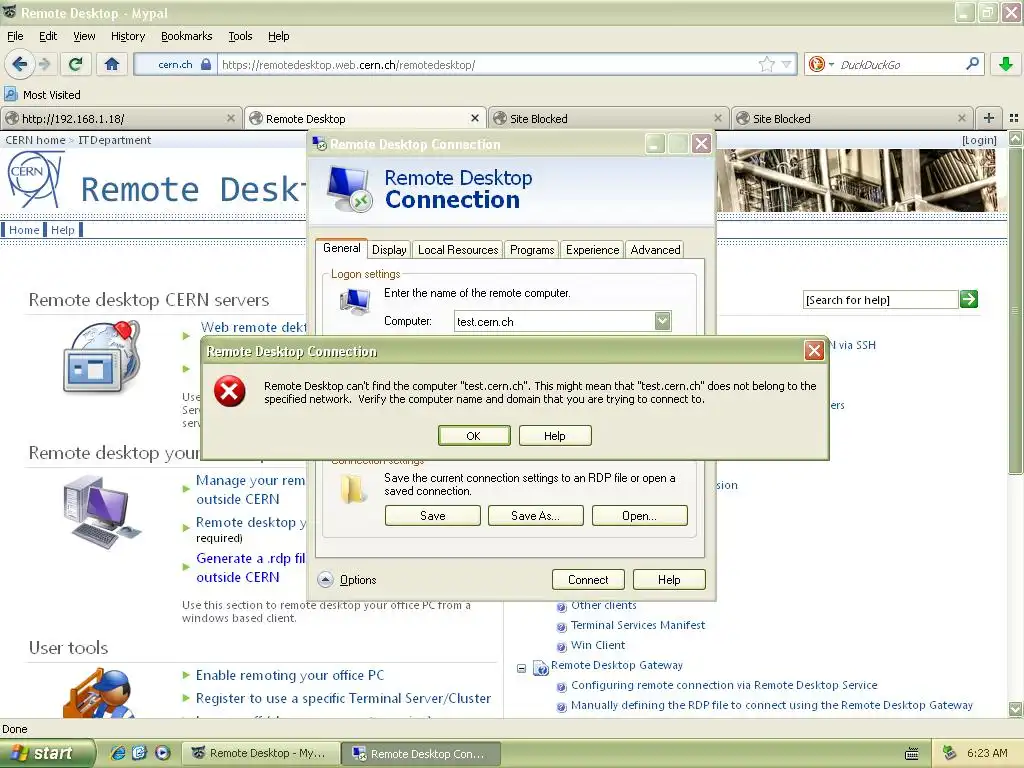Viewport: 1024px width, 768px height.
Task: Follow the CERN home breadcrumb link
Action: click(35, 140)
